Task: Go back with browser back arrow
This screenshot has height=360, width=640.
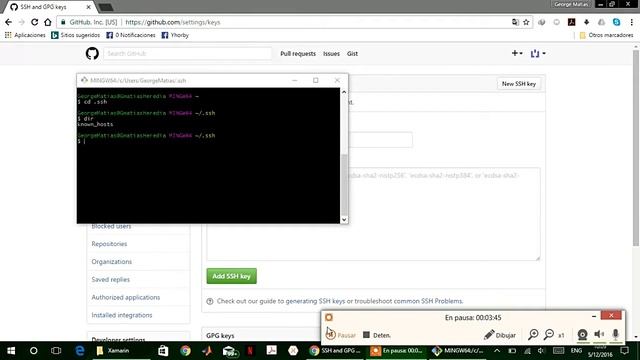Action: click(9, 22)
